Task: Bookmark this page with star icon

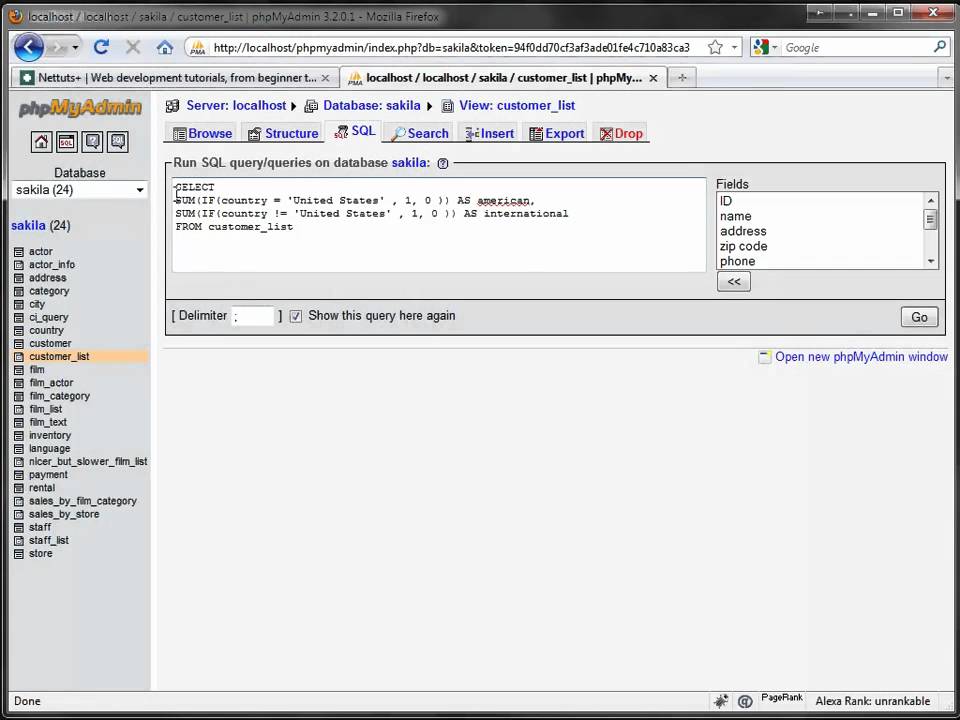Action: pyautogui.click(x=715, y=47)
